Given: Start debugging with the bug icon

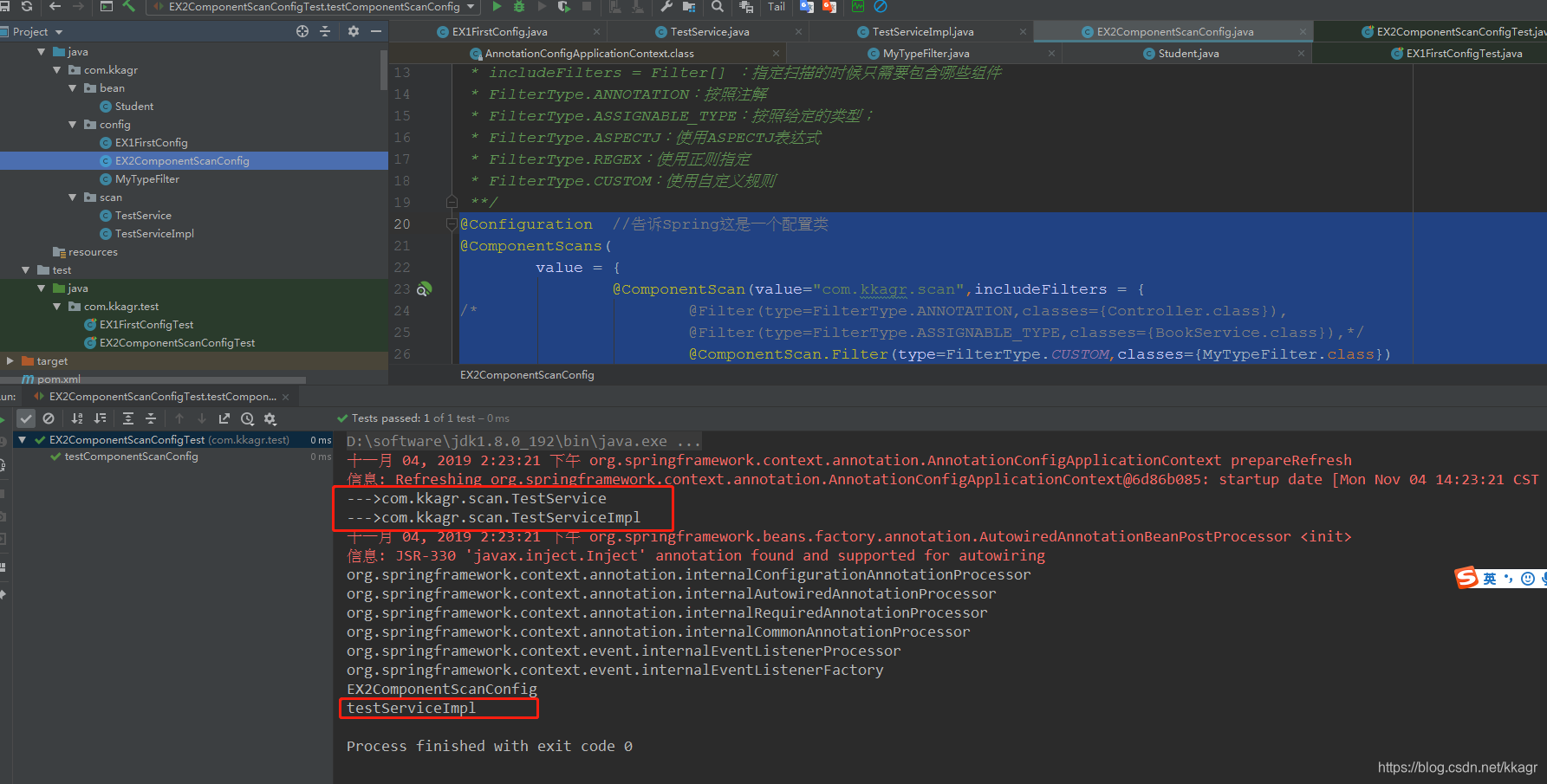Looking at the screenshot, I should pos(519,6).
